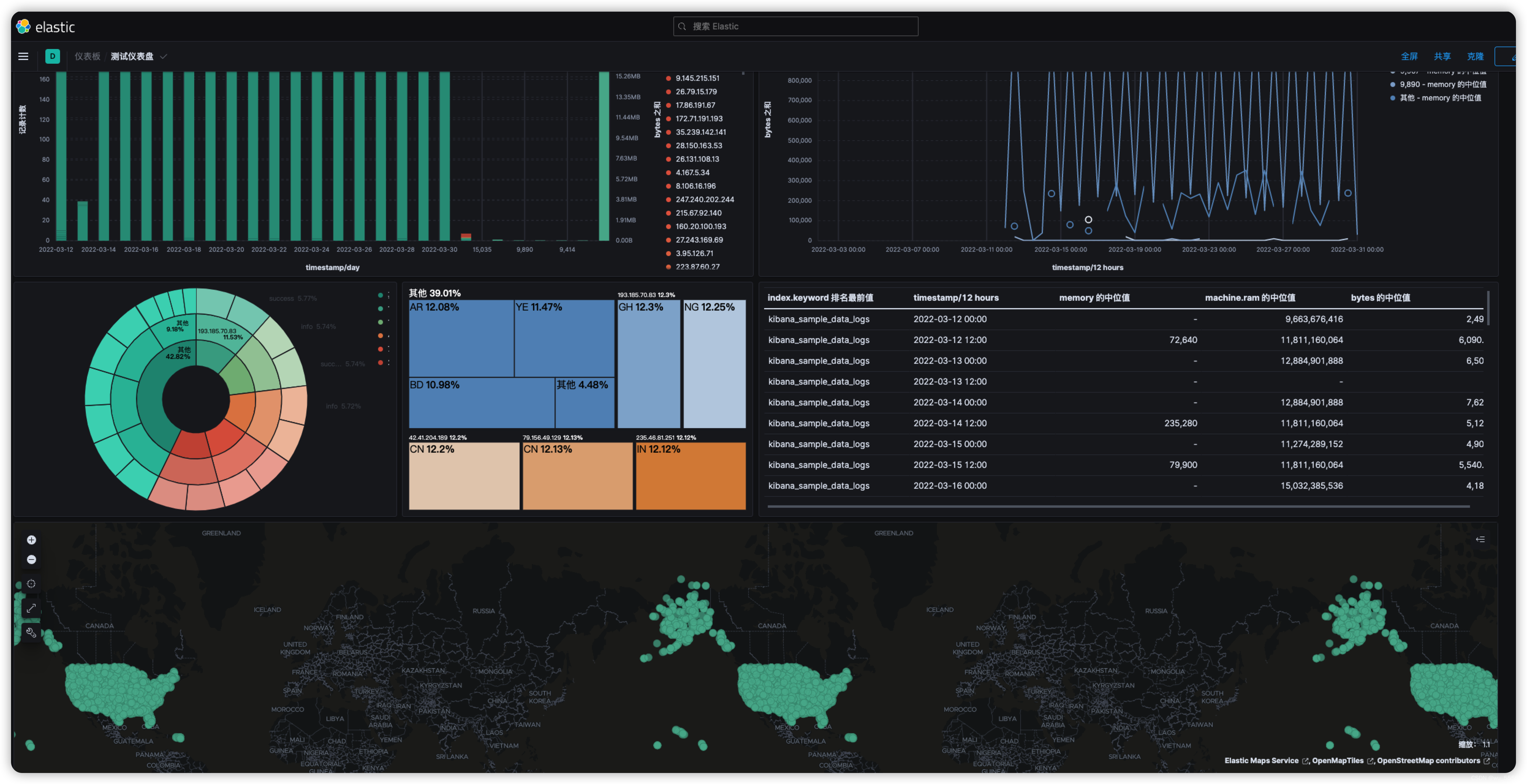Image resolution: width=1527 pixels, height=784 pixels.
Task: Click the Elastic logo home icon
Action: (x=23, y=27)
